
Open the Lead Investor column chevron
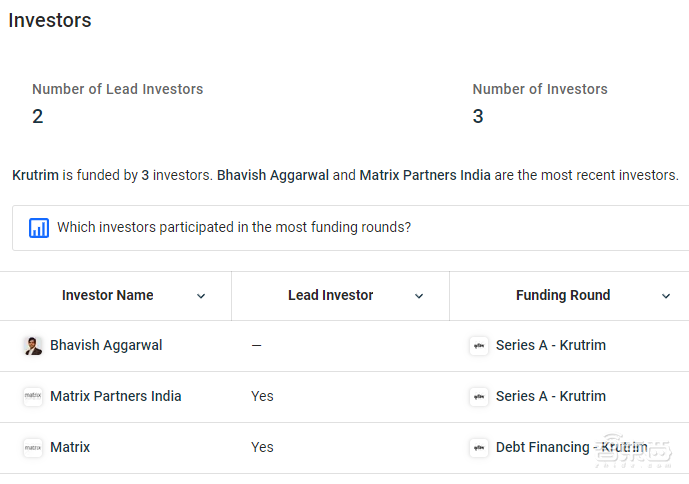tap(419, 296)
